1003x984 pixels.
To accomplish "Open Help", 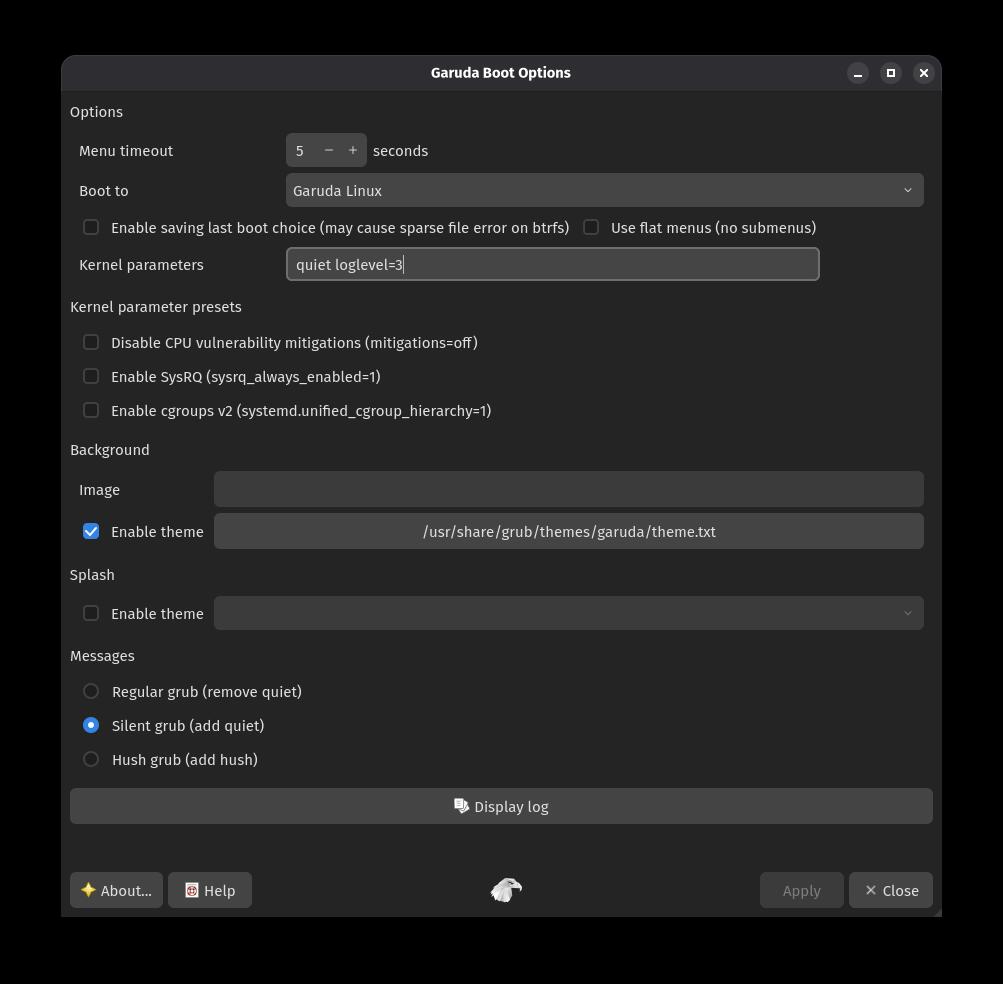I will 210,890.
